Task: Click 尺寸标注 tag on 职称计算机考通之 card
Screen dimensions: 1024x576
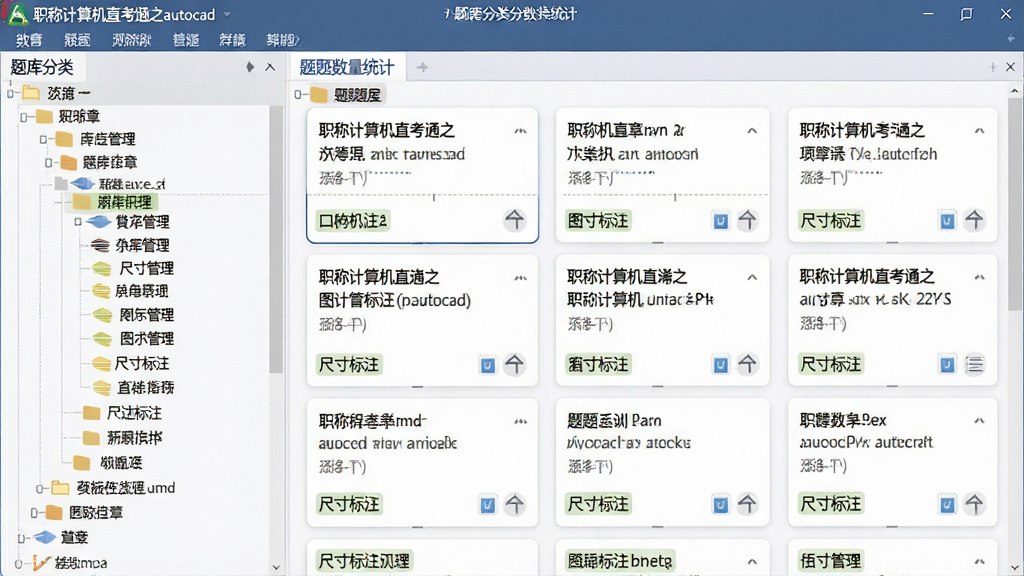Action: (831, 221)
